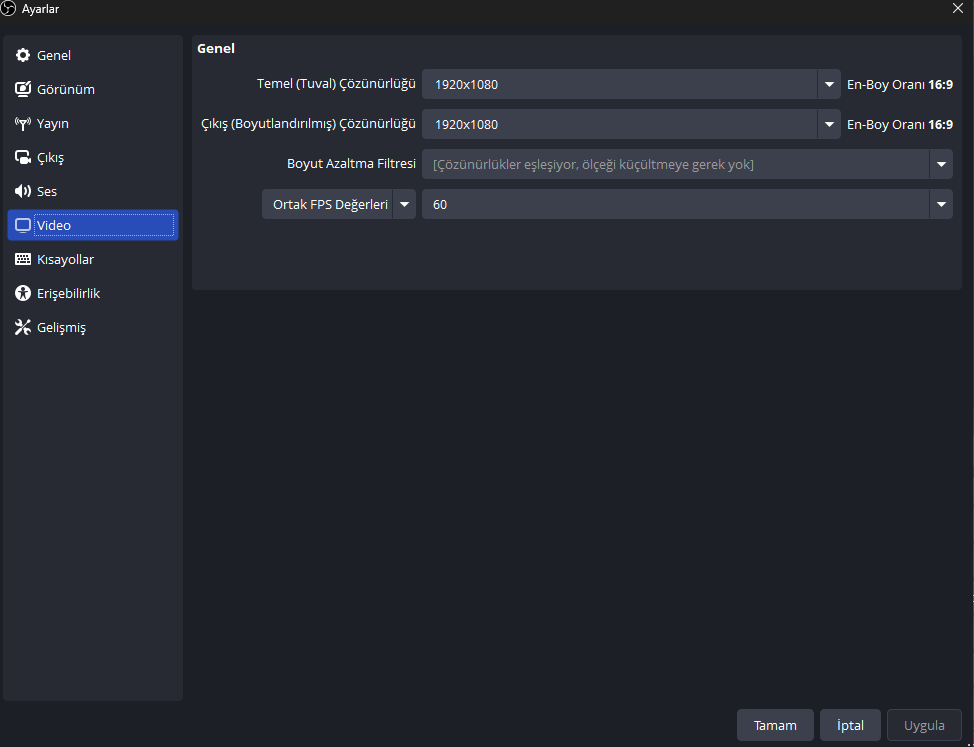Screen dimensions: 974x747
Task: Select the Video settings label
Action: [x=53, y=225]
